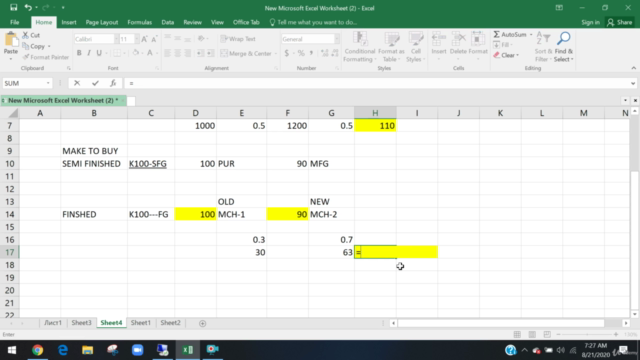Switch to Insert ribbon tab
The image size is (640, 360).
pos(69,22)
